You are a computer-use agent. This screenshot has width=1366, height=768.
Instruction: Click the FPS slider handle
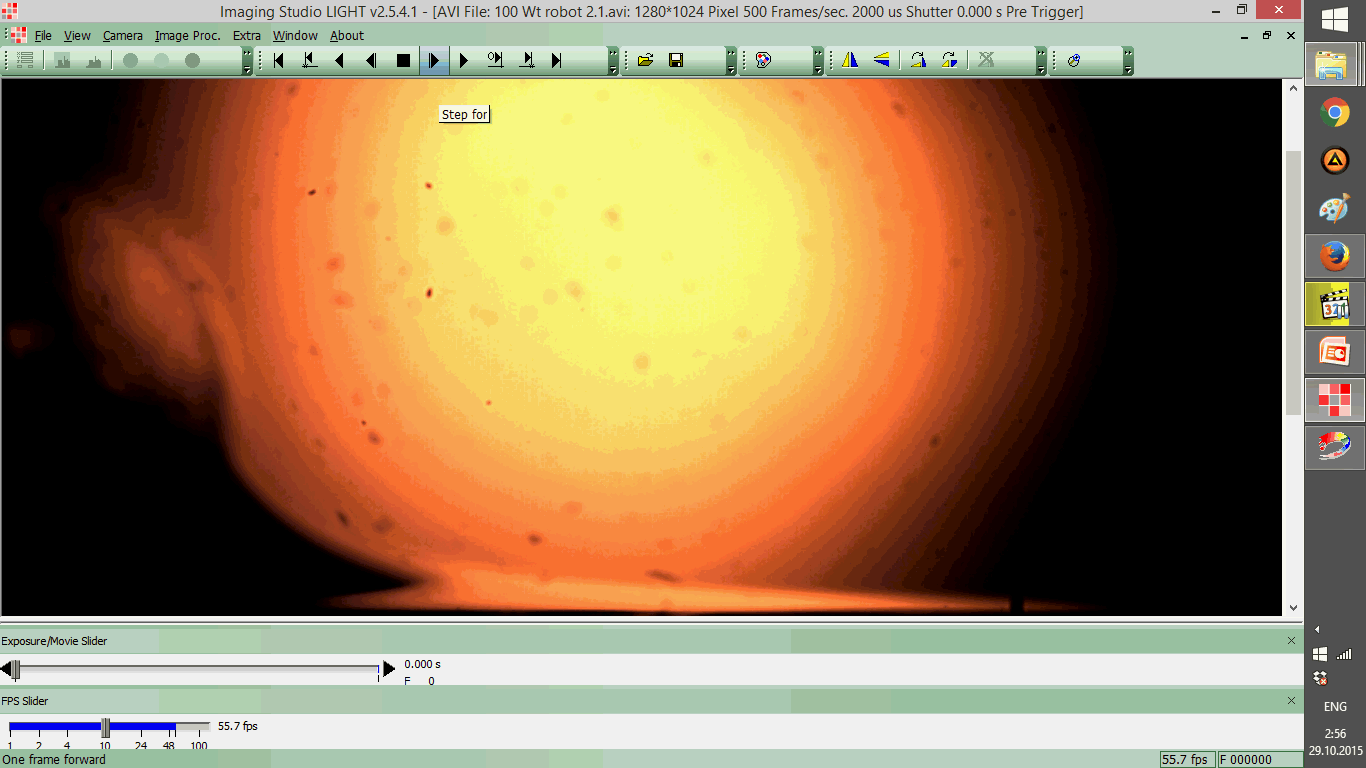(x=105, y=727)
